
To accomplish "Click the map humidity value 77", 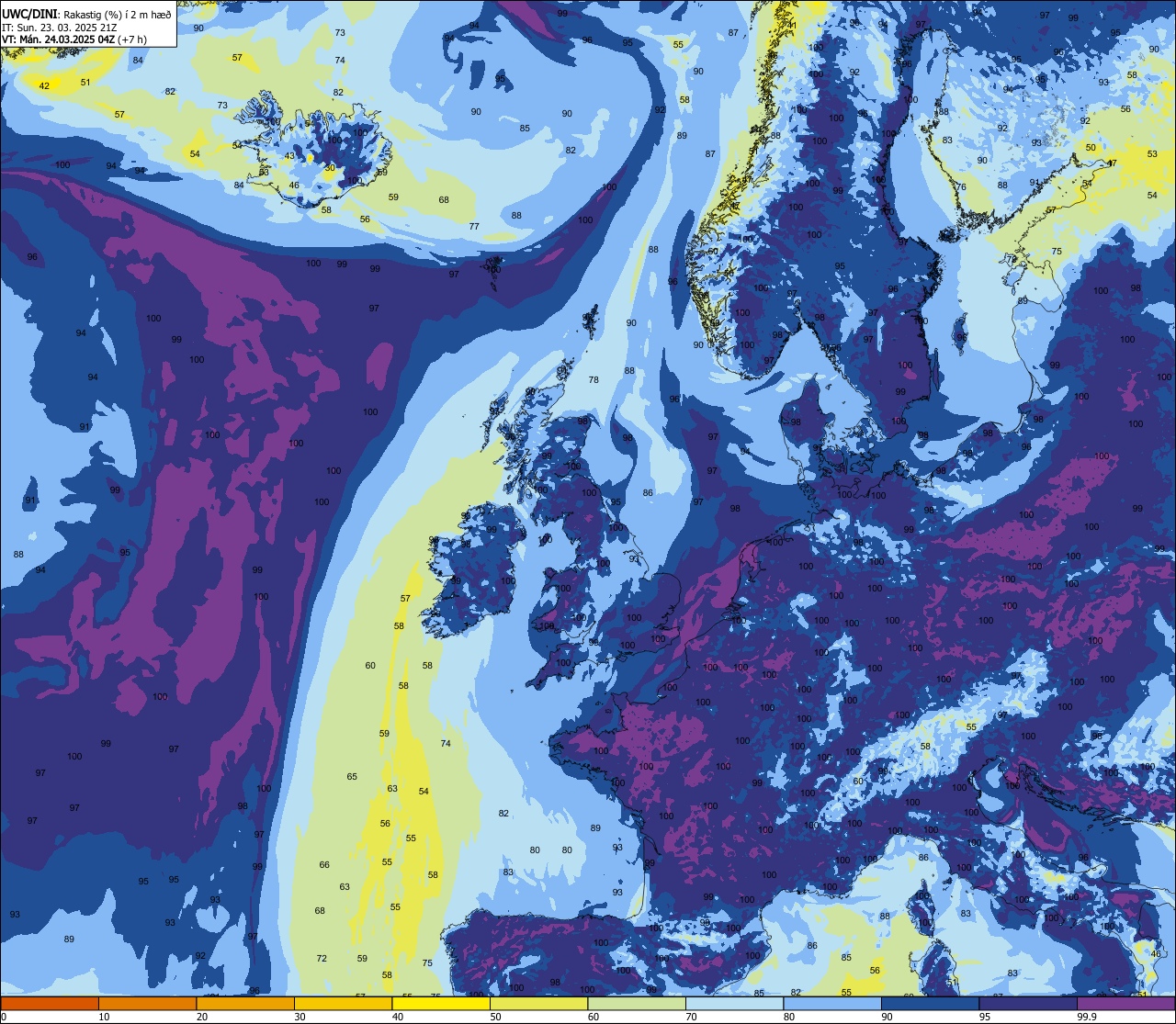I will point(474,227).
